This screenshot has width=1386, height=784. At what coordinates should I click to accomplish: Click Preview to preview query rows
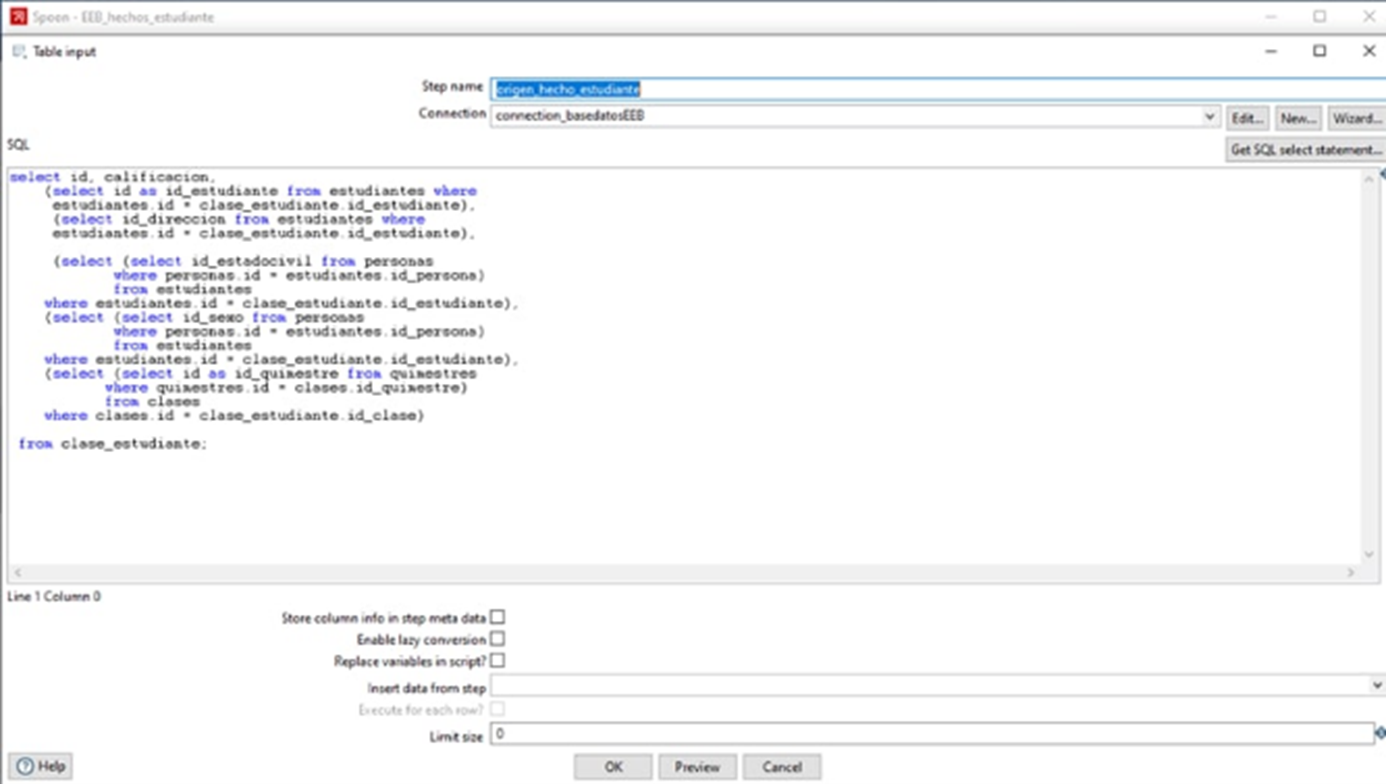click(697, 767)
